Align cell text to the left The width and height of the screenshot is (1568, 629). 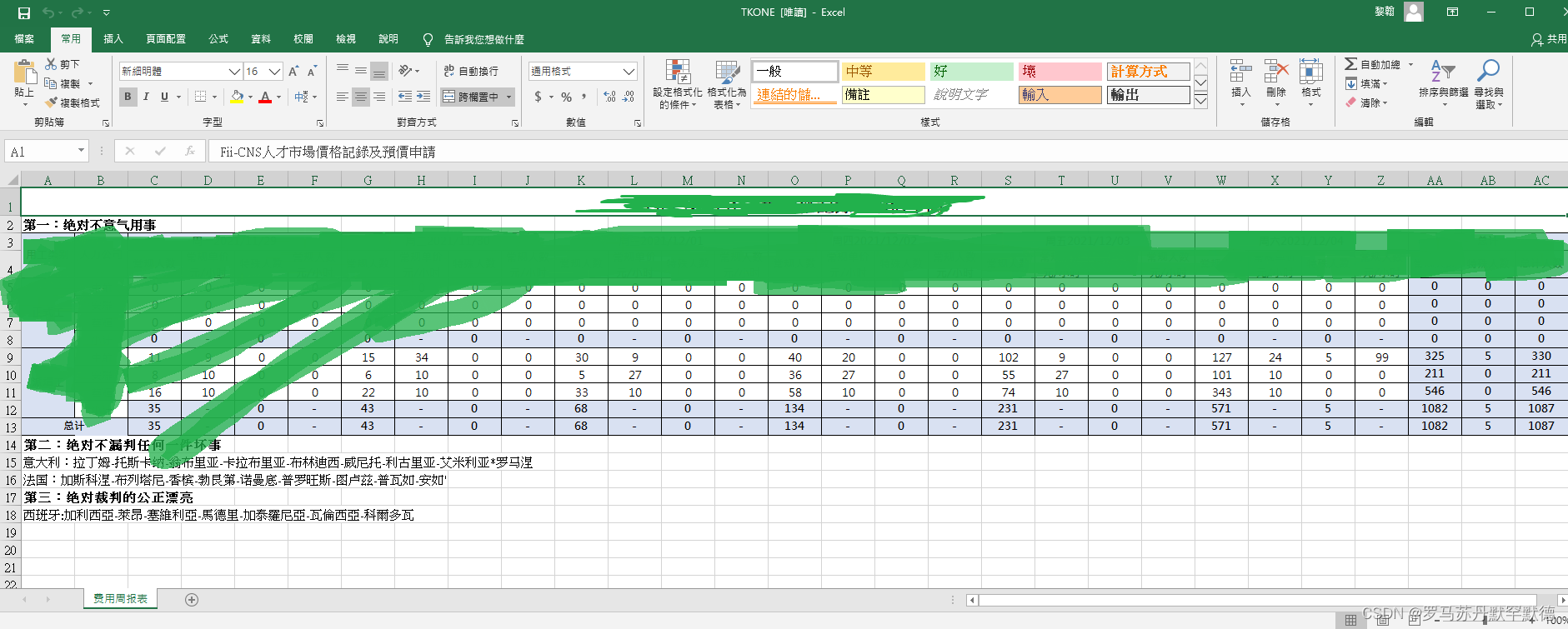click(343, 97)
